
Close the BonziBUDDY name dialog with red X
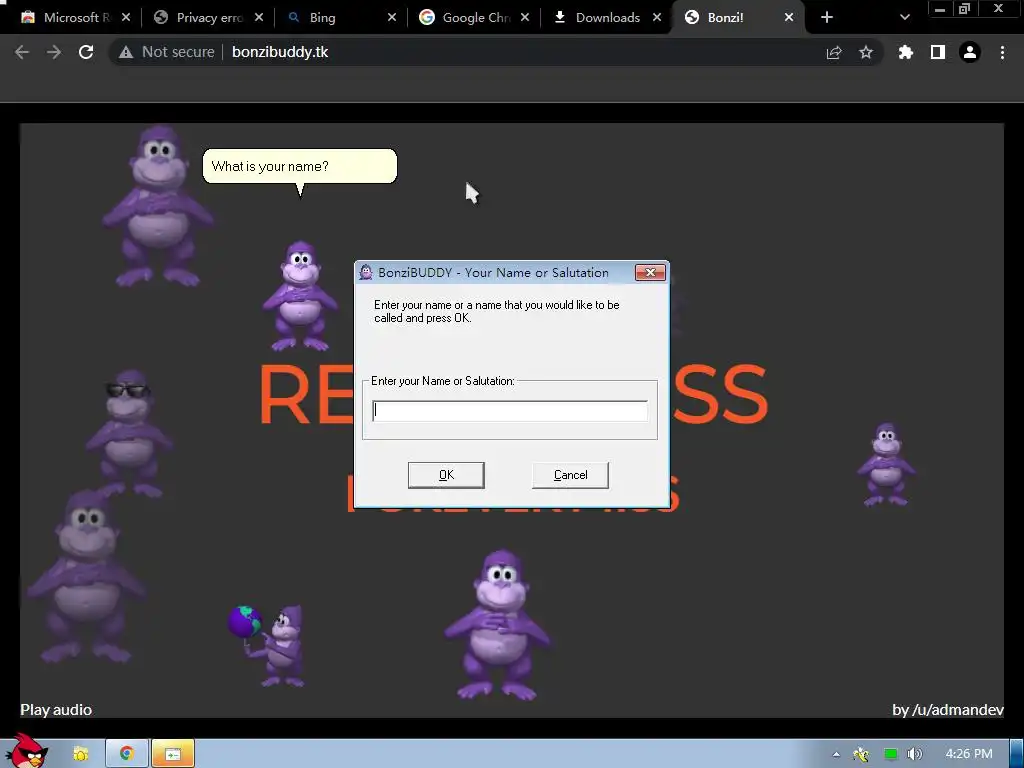click(650, 272)
